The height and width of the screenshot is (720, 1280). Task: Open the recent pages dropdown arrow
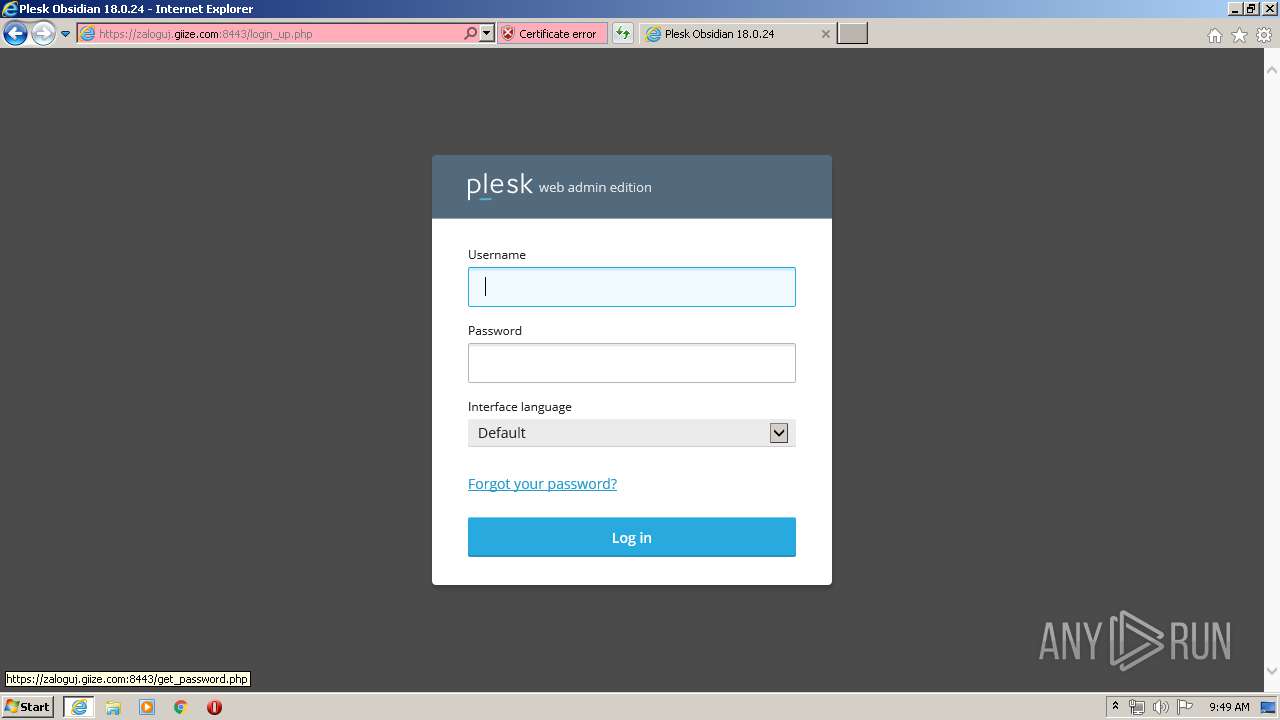click(66, 34)
